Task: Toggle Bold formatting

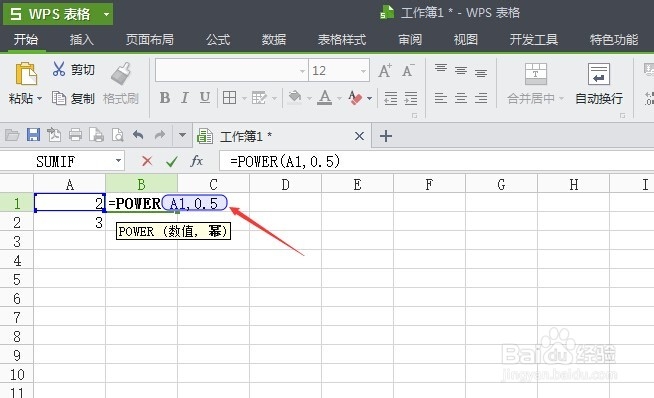Action: (165, 98)
